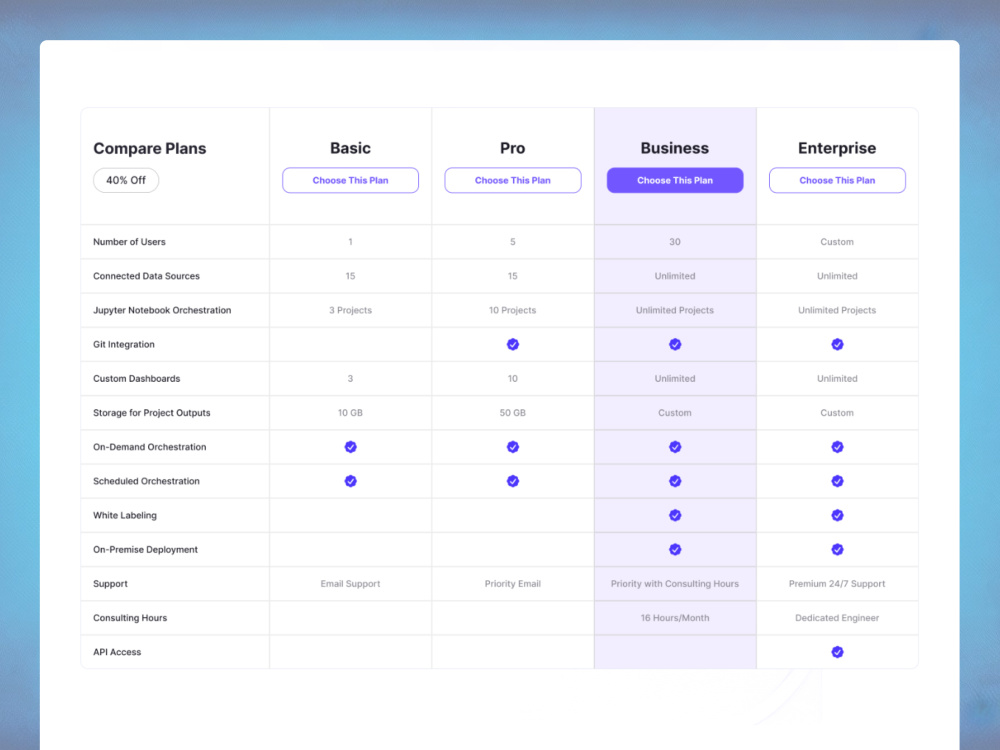Click the API Access row label
Screen dimensions: 1000x750
117,652
